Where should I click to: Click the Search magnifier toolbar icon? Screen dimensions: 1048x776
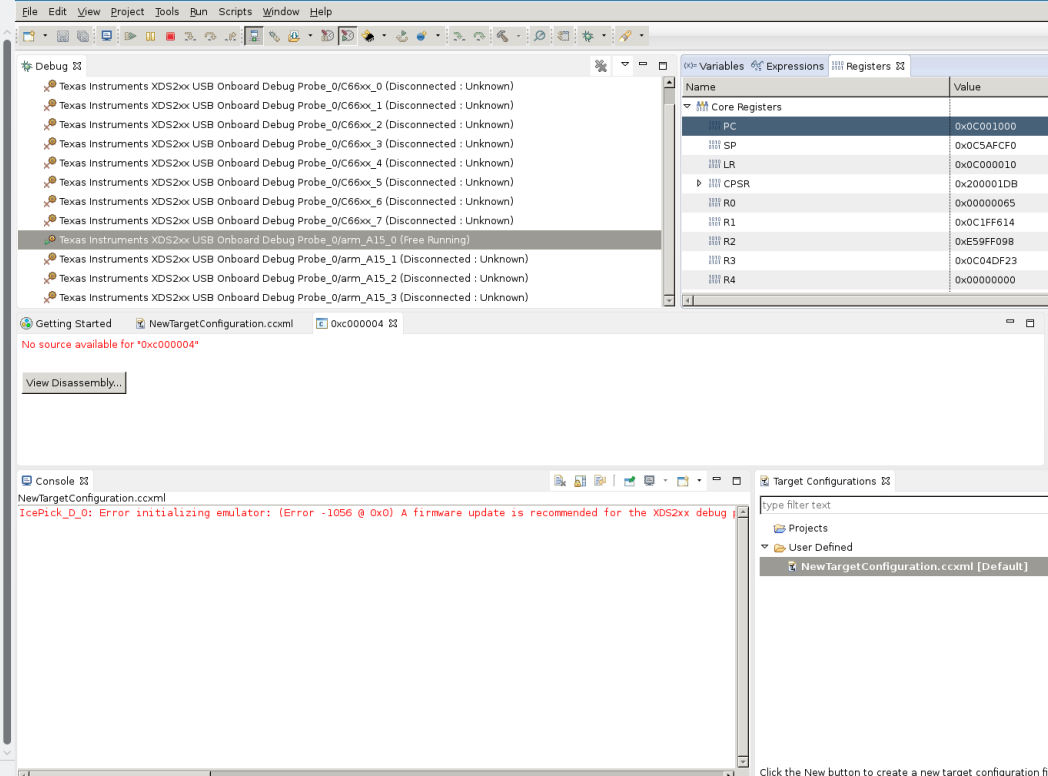coord(539,36)
